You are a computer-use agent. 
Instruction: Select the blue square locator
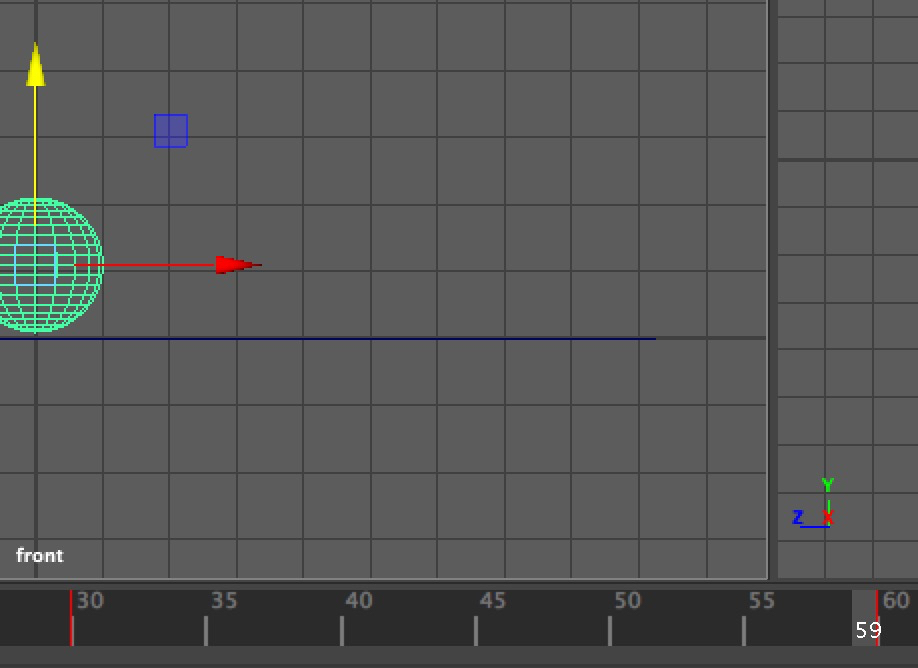tap(171, 131)
